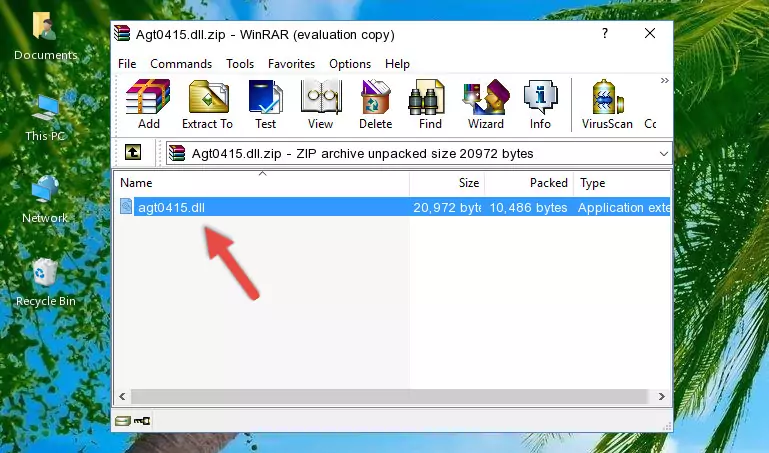Click the agt0415.dll file icon
The height and width of the screenshot is (453, 769).
pyautogui.click(x=126, y=206)
